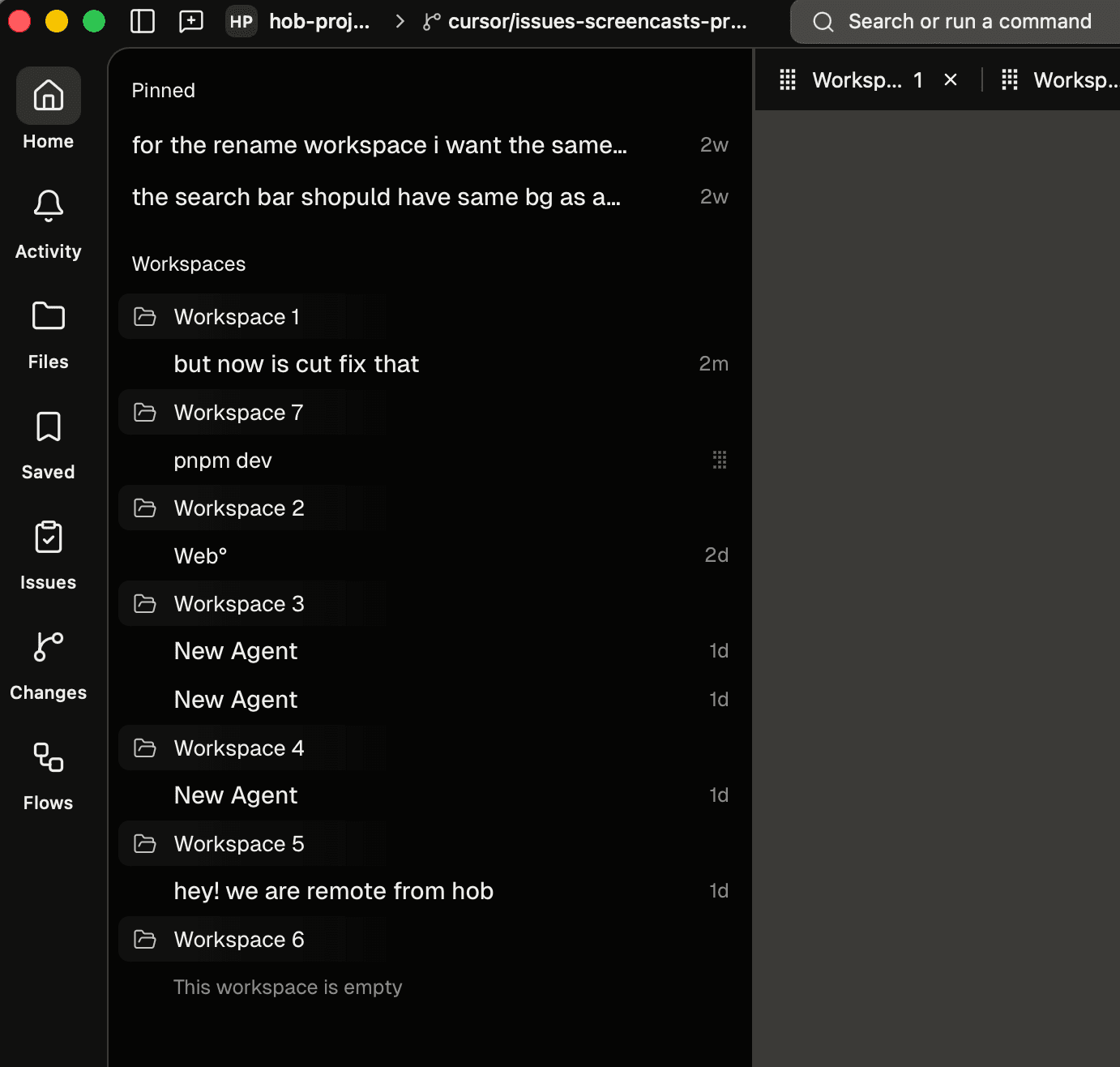Click the folder icon of Workspace 2
This screenshot has width=1120, height=1067.
pos(145,508)
